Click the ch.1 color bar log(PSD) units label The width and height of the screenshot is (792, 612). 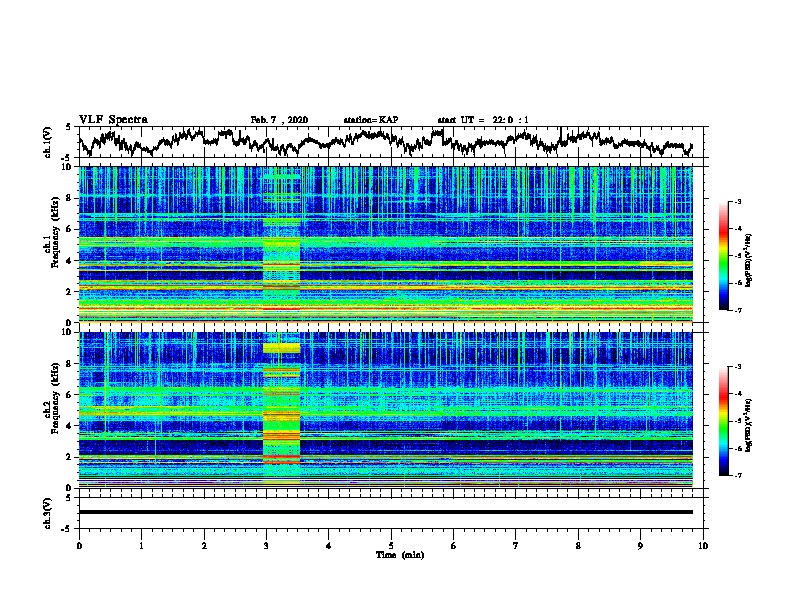pyautogui.click(x=748, y=260)
